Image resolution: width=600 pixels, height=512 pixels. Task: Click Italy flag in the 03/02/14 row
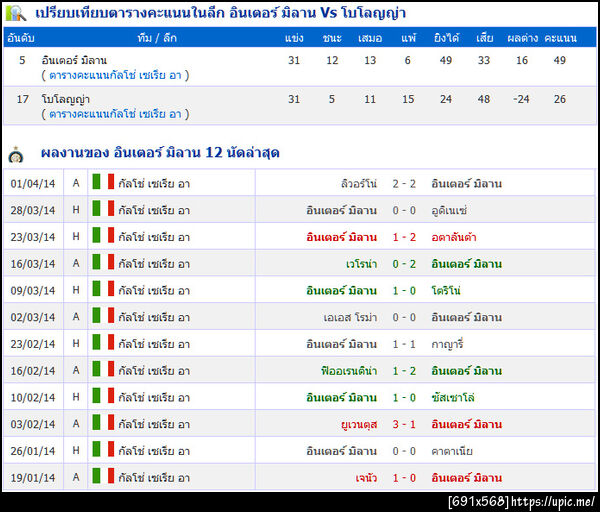tap(103, 423)
